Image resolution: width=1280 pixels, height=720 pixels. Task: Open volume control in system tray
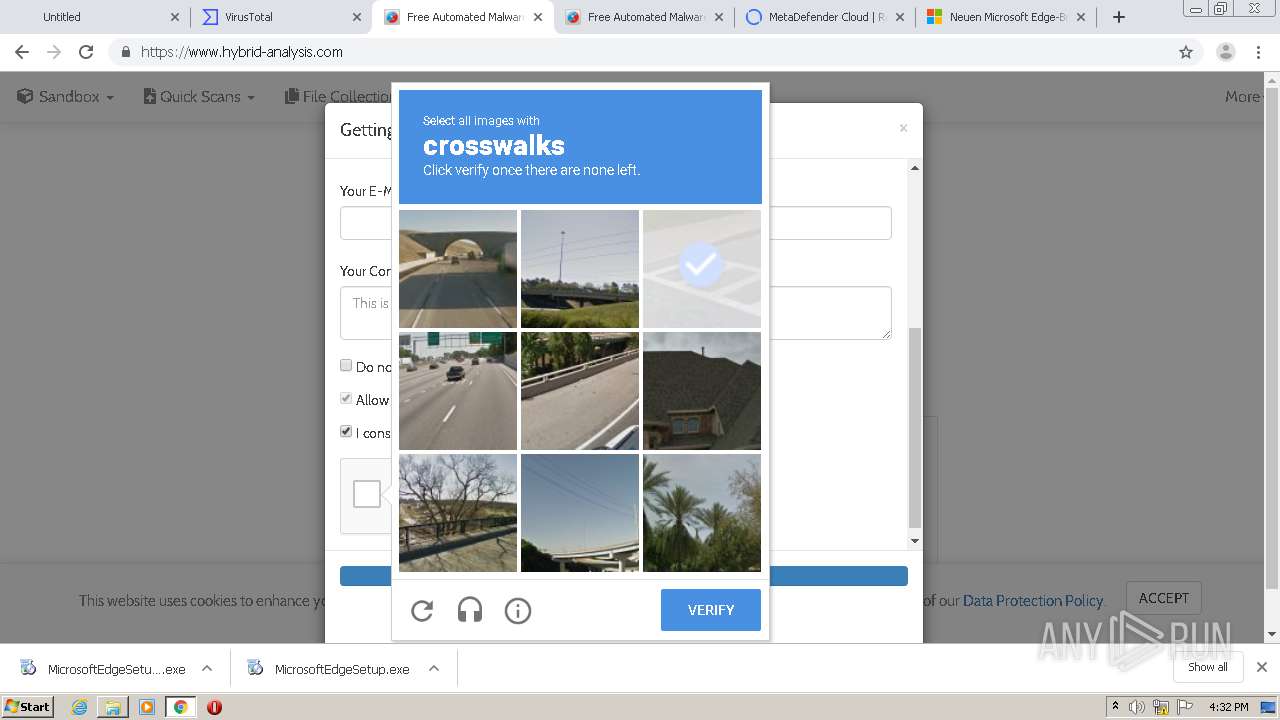(1137, 707)
